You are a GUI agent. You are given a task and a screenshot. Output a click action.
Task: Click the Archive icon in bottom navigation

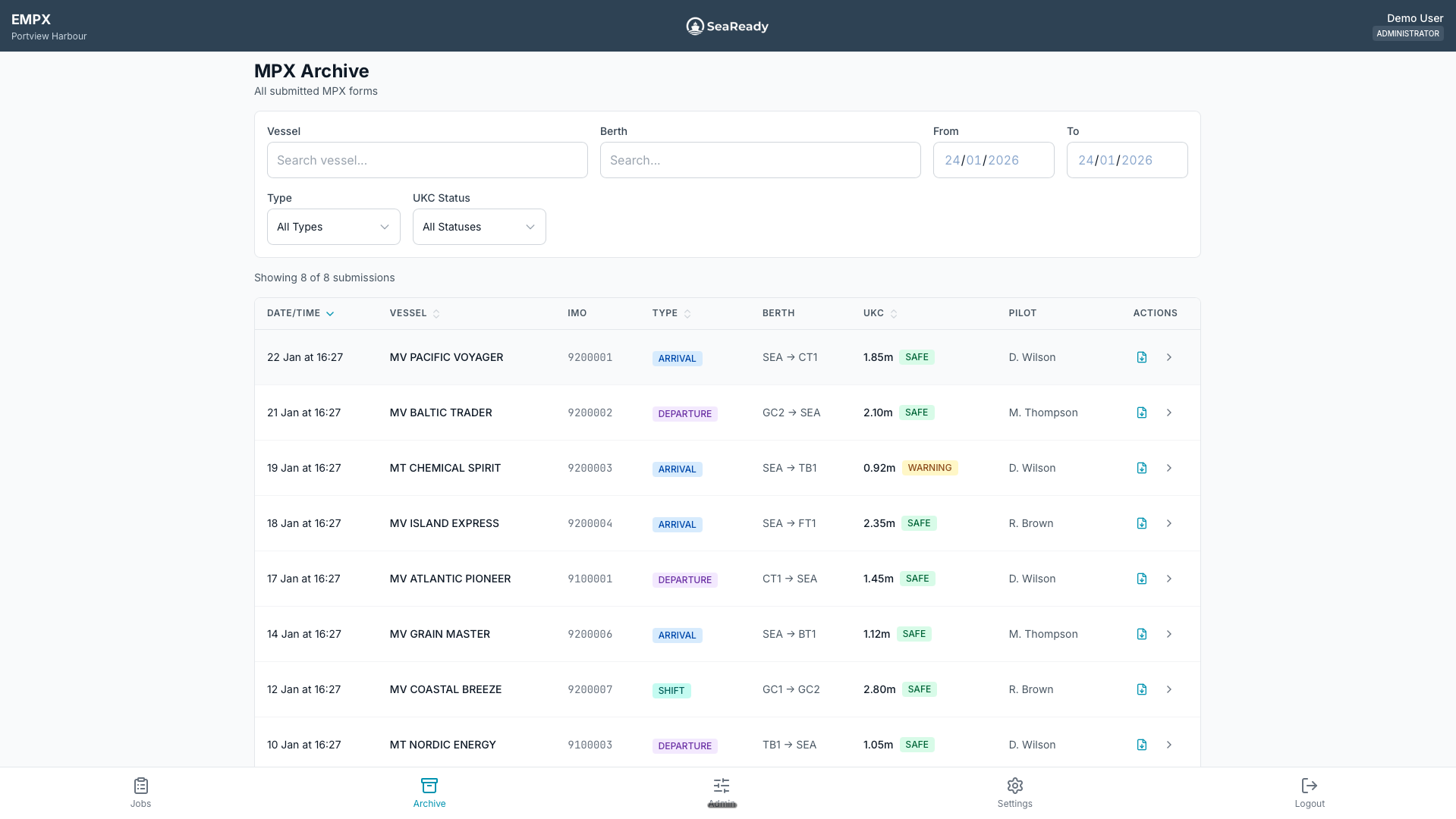[x=429, y=786]
